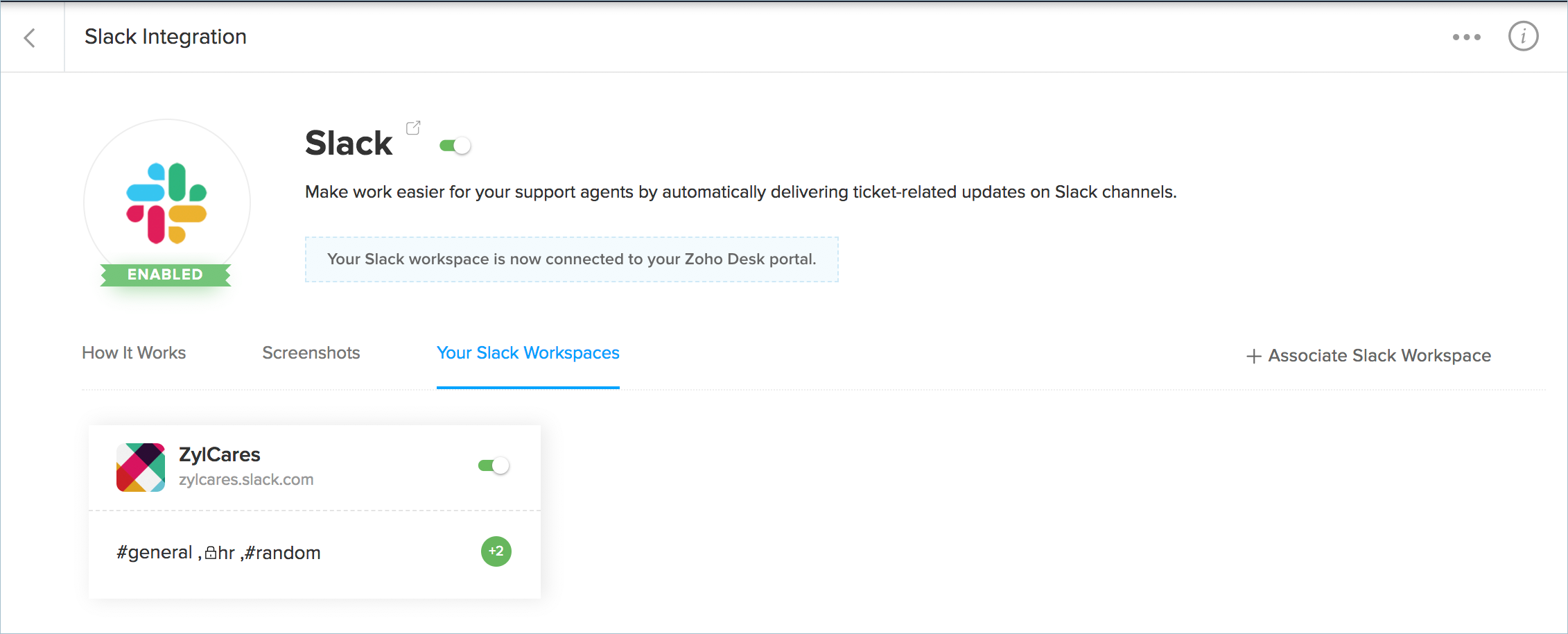Click the workspace connected notification banner
The image size is (1568, 634).
pos(571,259)
